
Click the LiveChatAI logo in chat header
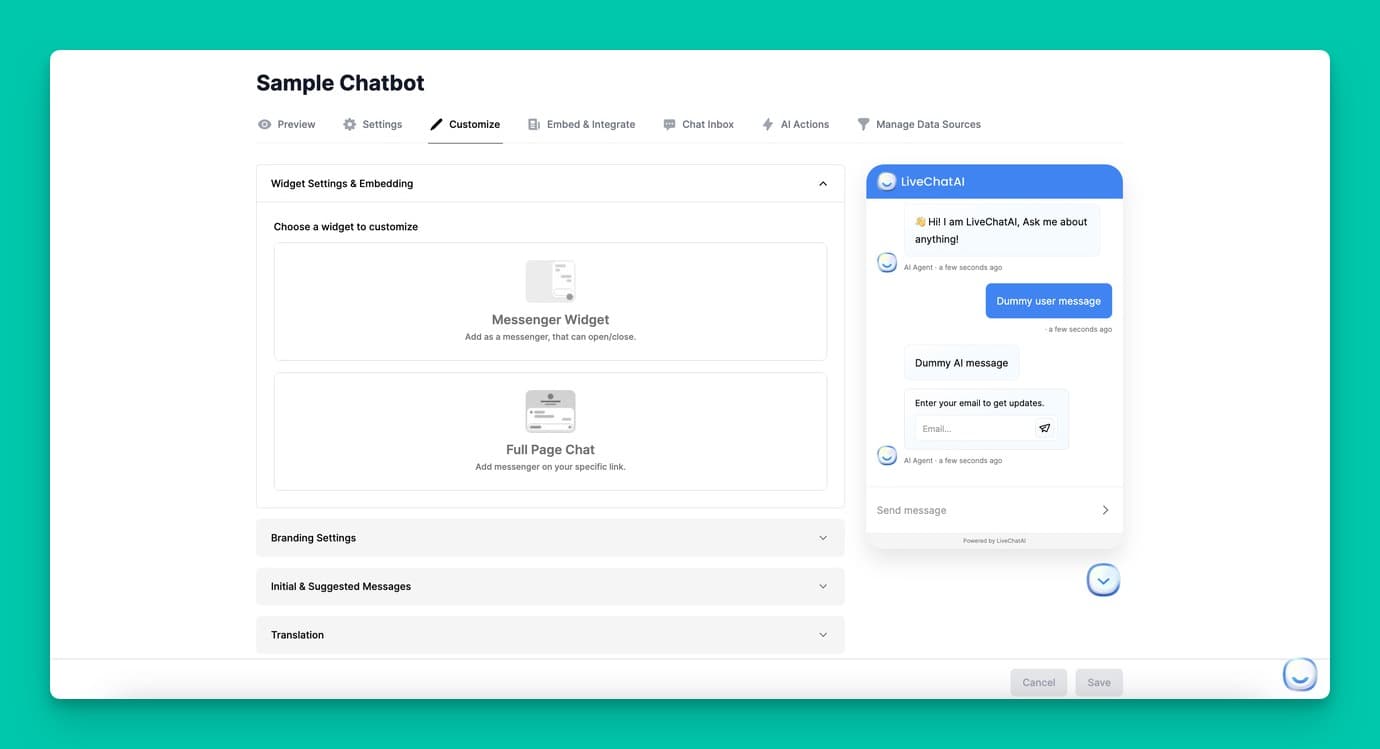click(886, 181)
